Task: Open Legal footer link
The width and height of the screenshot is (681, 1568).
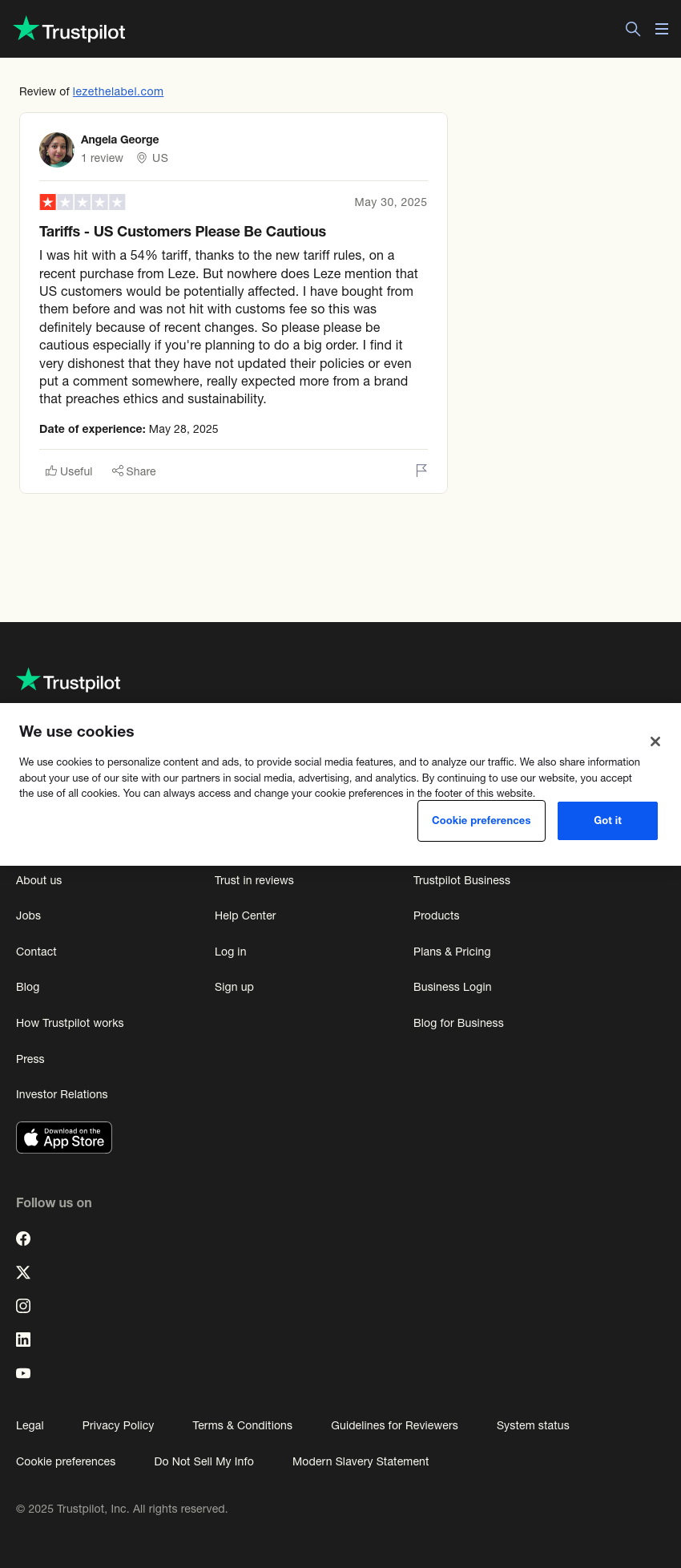Action: 30,1425
